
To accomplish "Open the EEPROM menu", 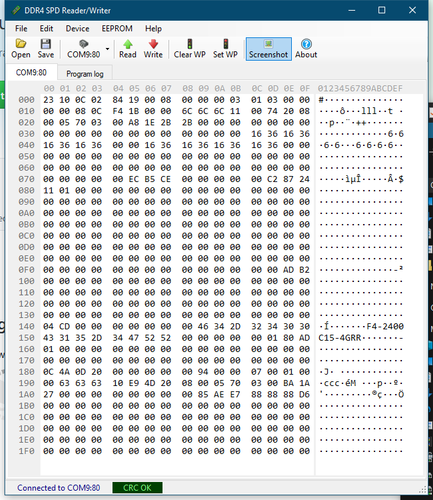I will point(117,29).
